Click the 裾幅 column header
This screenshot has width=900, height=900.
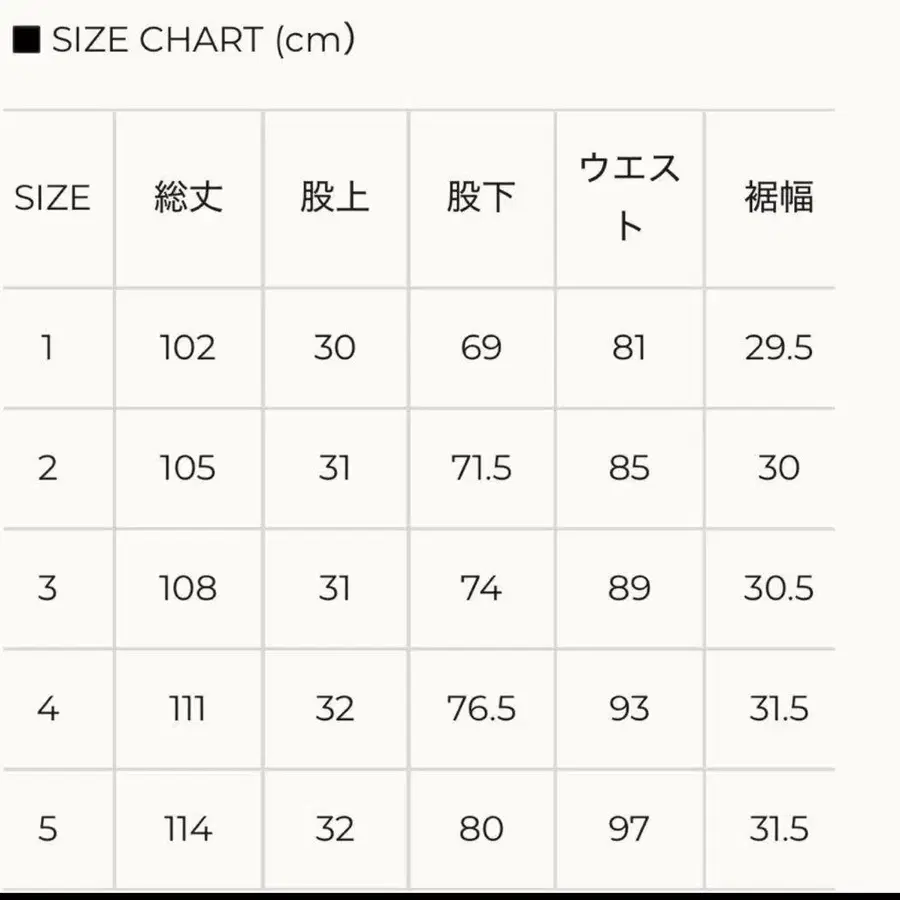[x=778, y=198]
